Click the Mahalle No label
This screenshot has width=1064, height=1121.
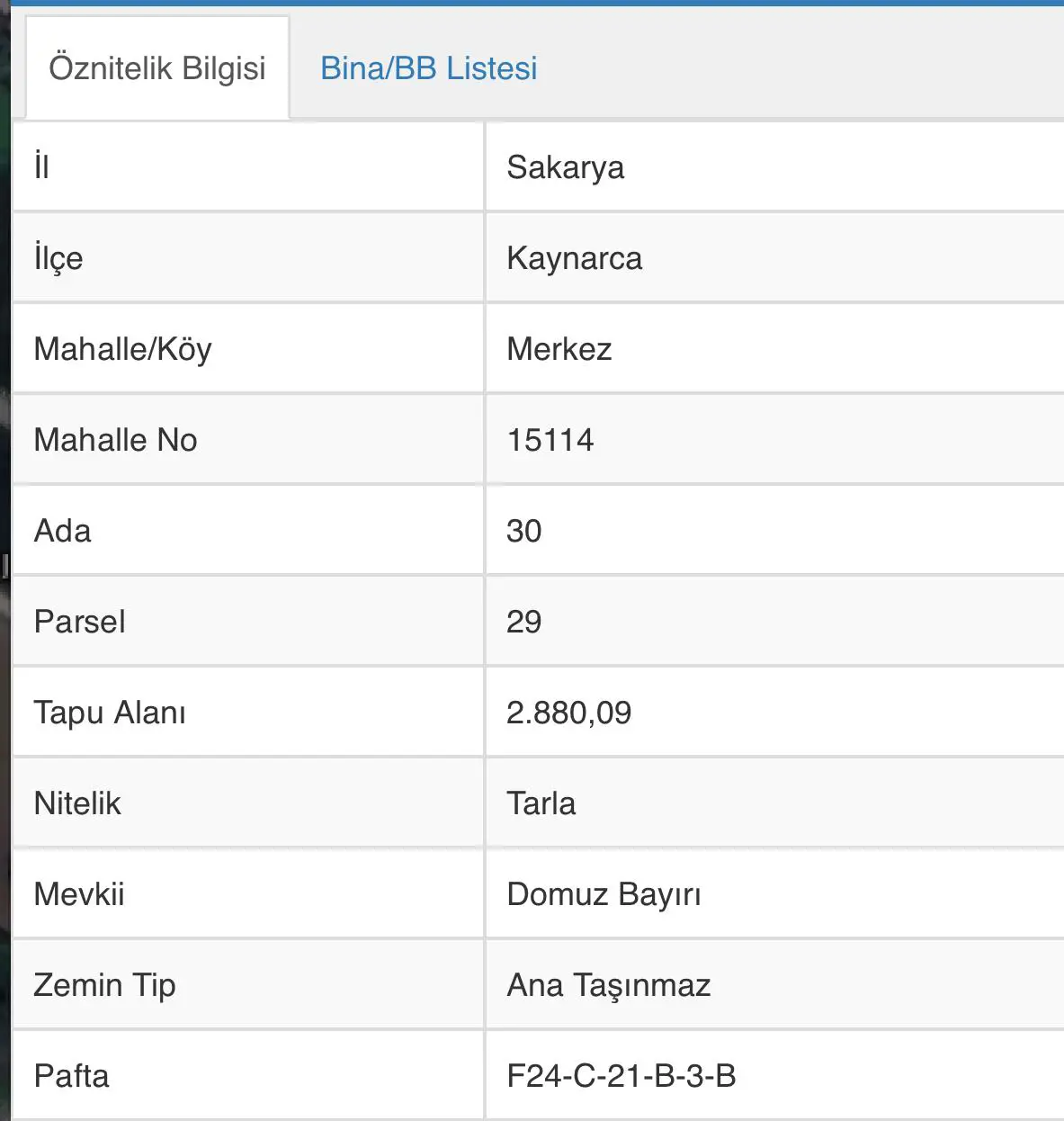coord(115,440)
